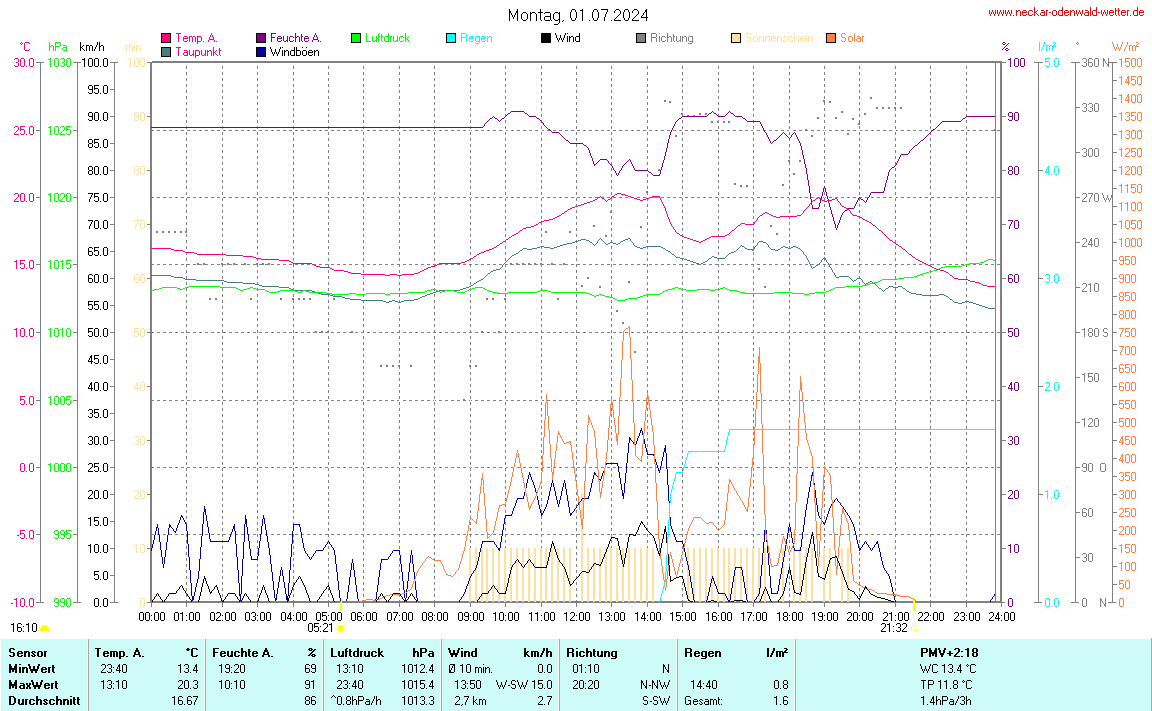The image size is (1152, 711).
Task: Click the sunrise icon beside 05:21
Action: [x=341, y=629]
